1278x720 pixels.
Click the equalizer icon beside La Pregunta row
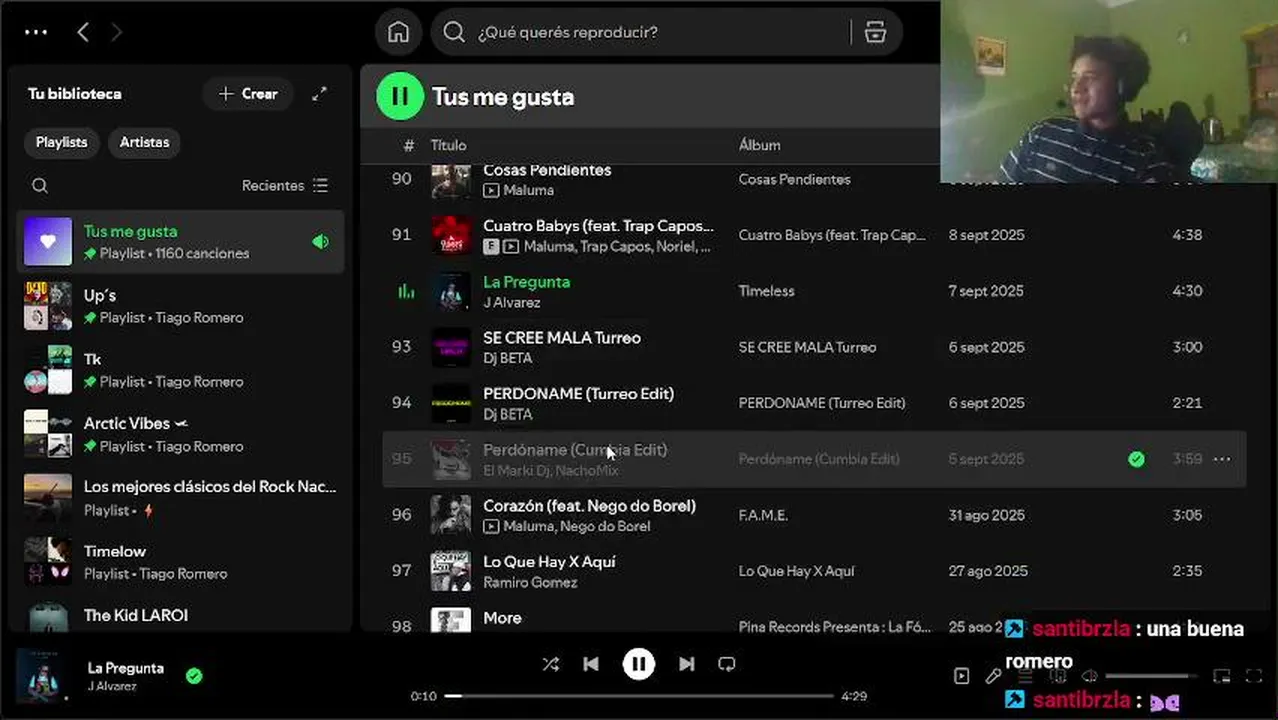406,291
